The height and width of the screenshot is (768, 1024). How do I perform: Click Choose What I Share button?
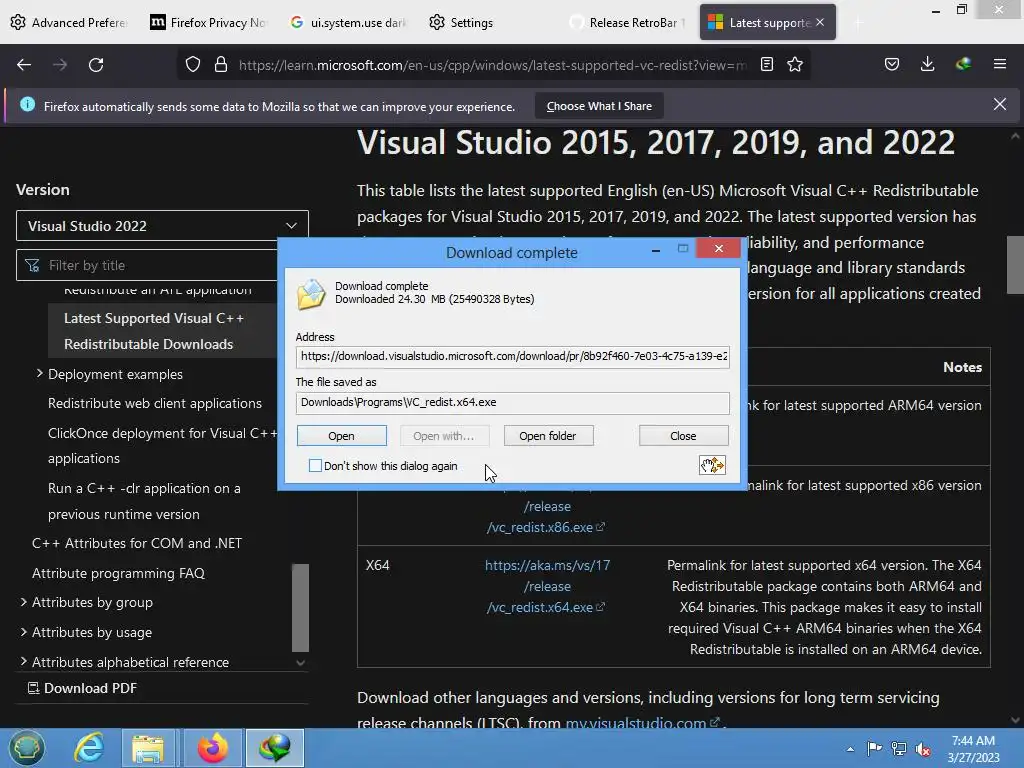[599, 106]
